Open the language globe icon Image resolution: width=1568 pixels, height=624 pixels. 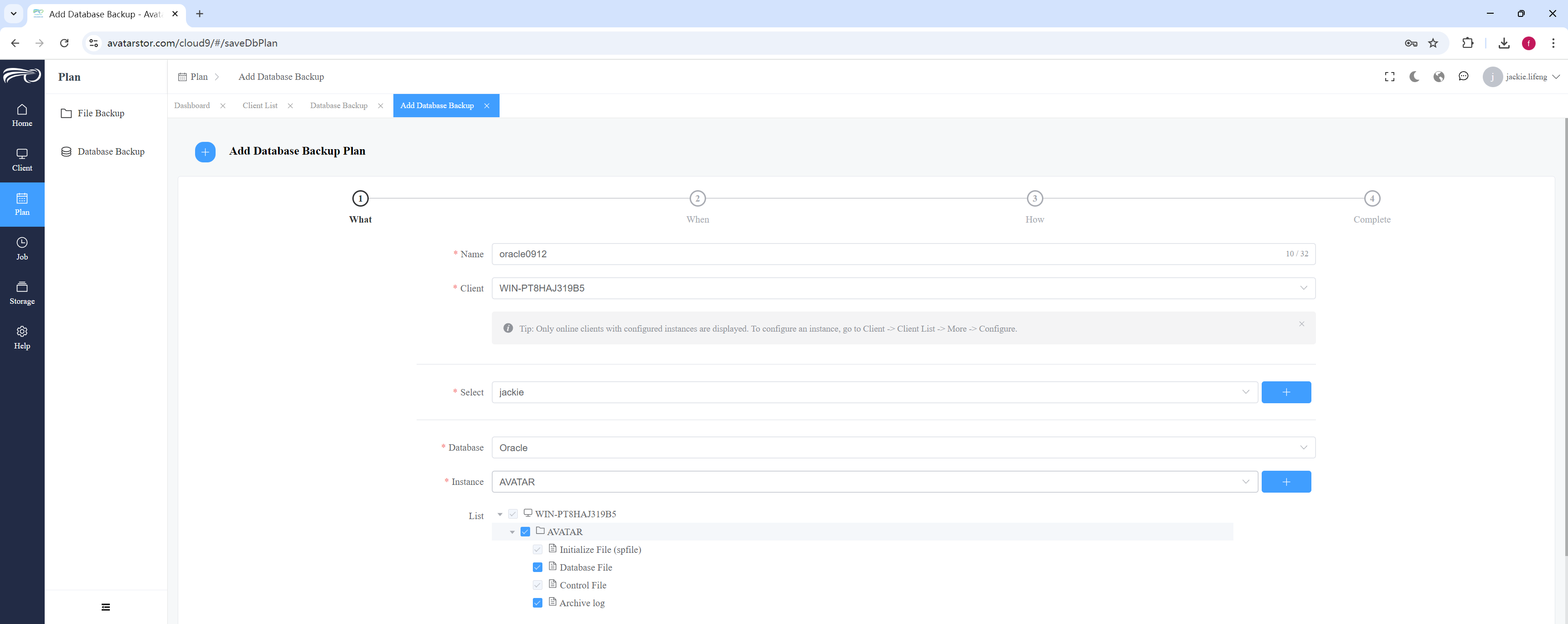coord(1439,77)
